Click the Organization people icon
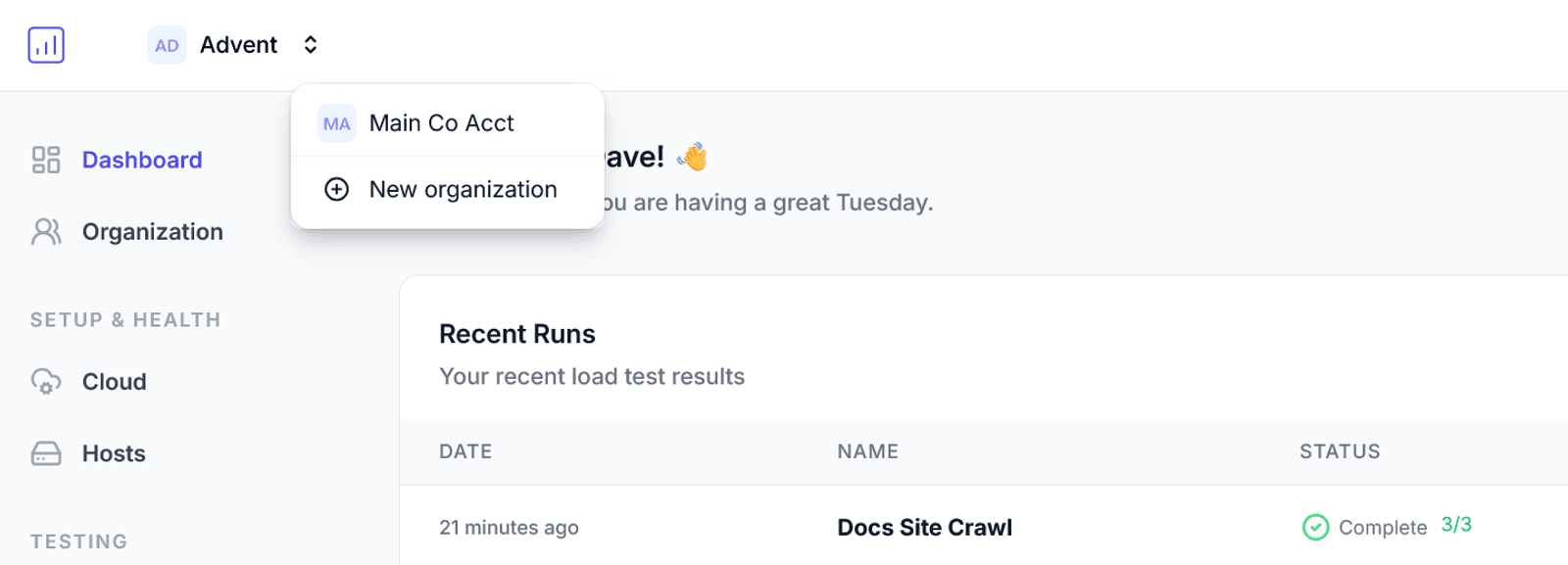Viewport: 1568px width, 565px height. point(45,231)
